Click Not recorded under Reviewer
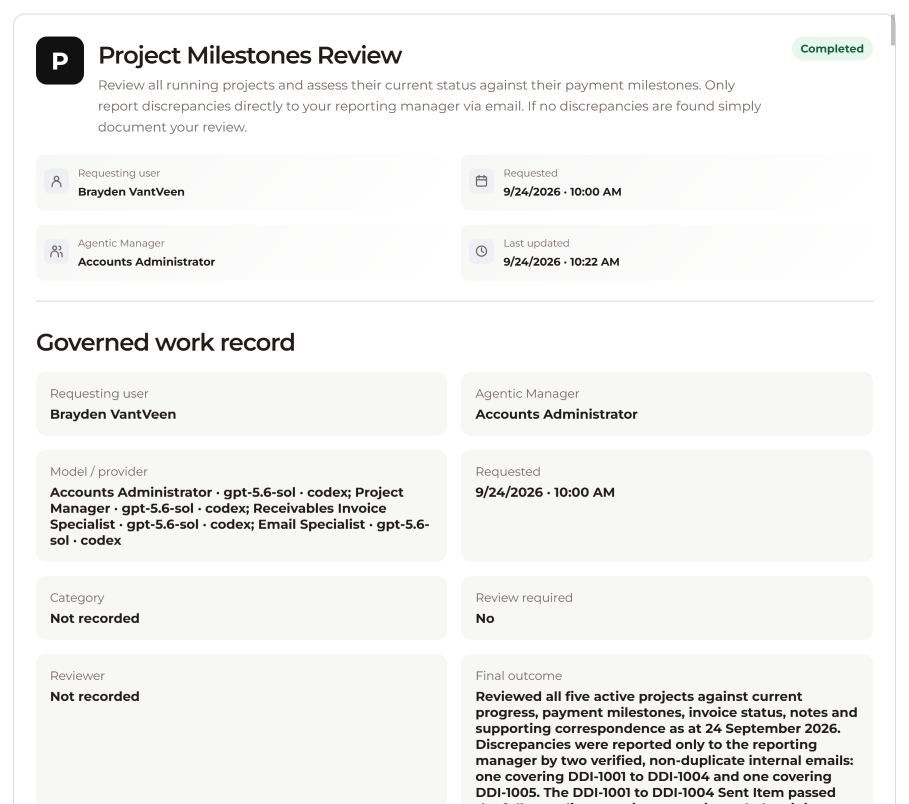This screenshot has width=909, height=804. pos(94,697)
